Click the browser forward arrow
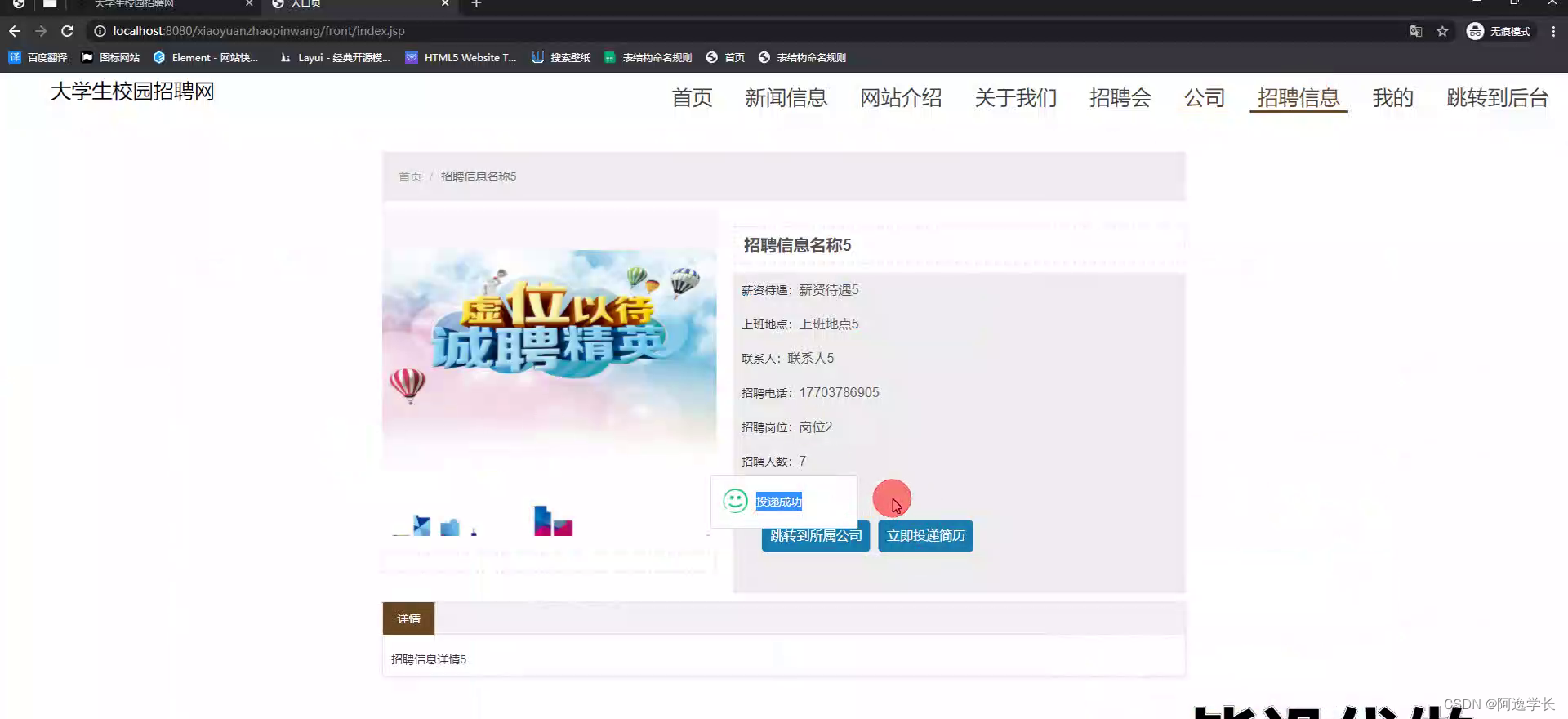 (41, 31)
